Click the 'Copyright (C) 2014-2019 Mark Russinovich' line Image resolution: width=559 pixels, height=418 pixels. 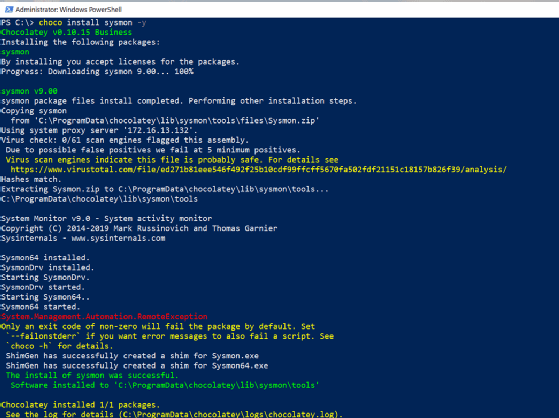click(139, 228)
